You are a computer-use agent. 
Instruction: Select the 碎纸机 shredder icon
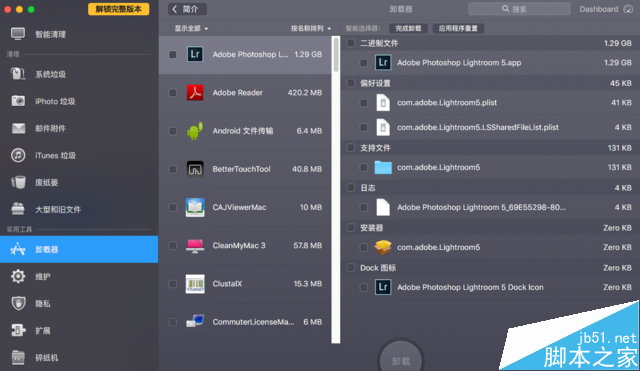(18, 357)
